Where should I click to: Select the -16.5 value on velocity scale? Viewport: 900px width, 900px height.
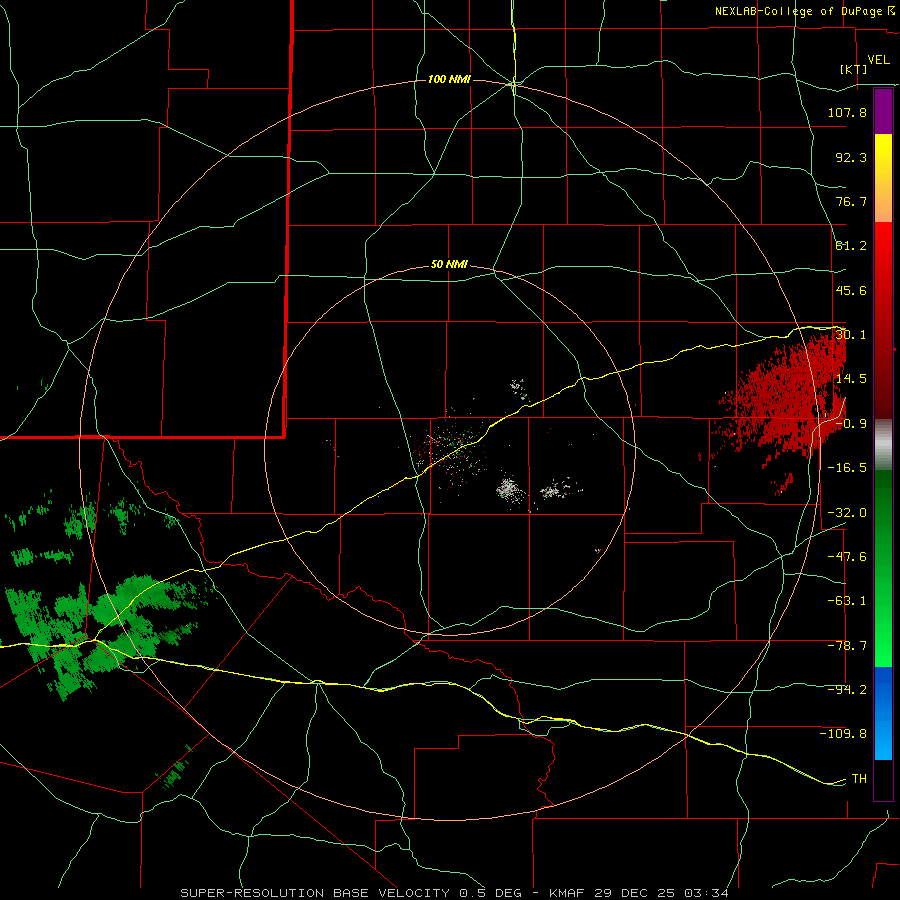847,468
